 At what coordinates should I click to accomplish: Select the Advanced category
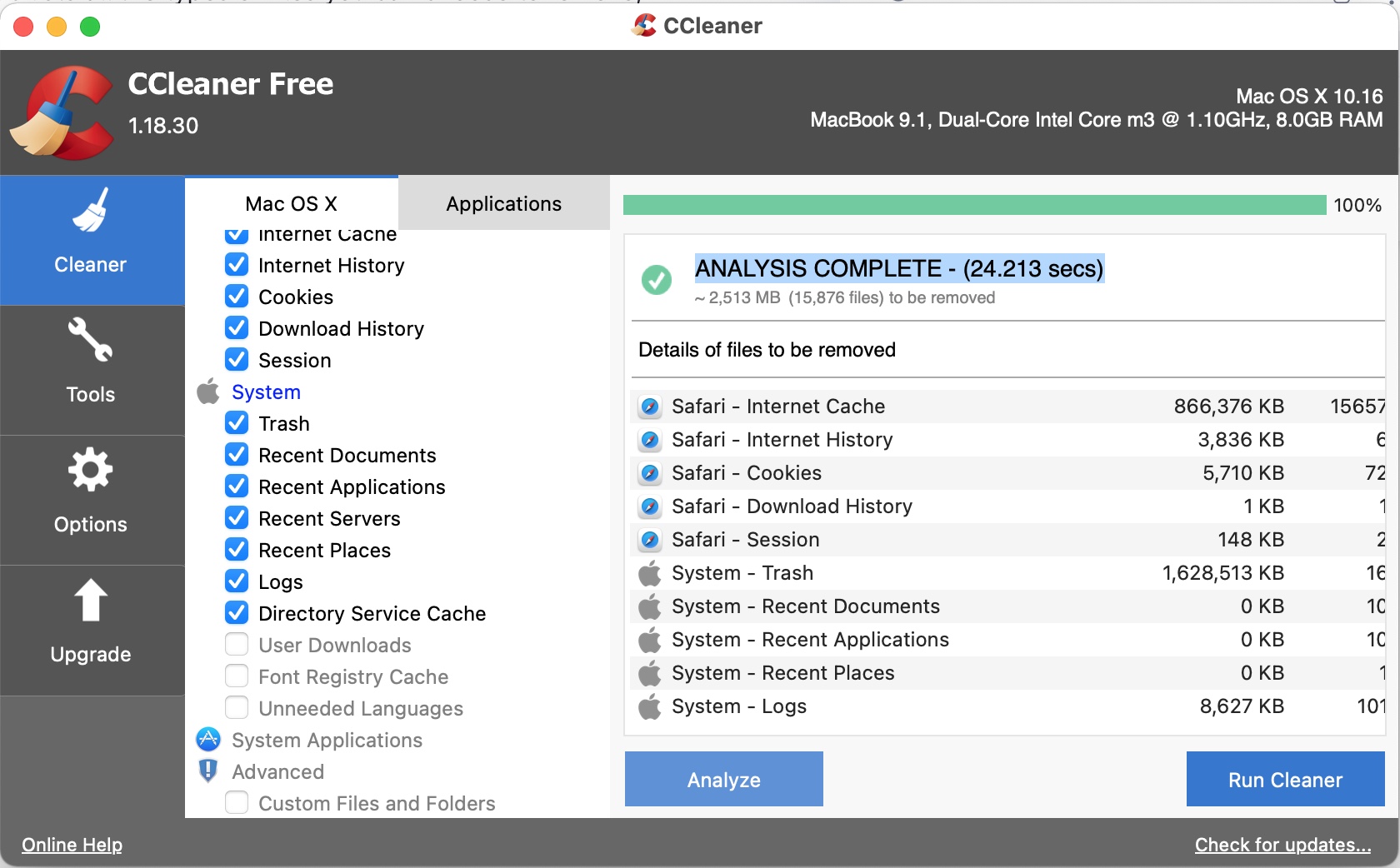[277, 772]
